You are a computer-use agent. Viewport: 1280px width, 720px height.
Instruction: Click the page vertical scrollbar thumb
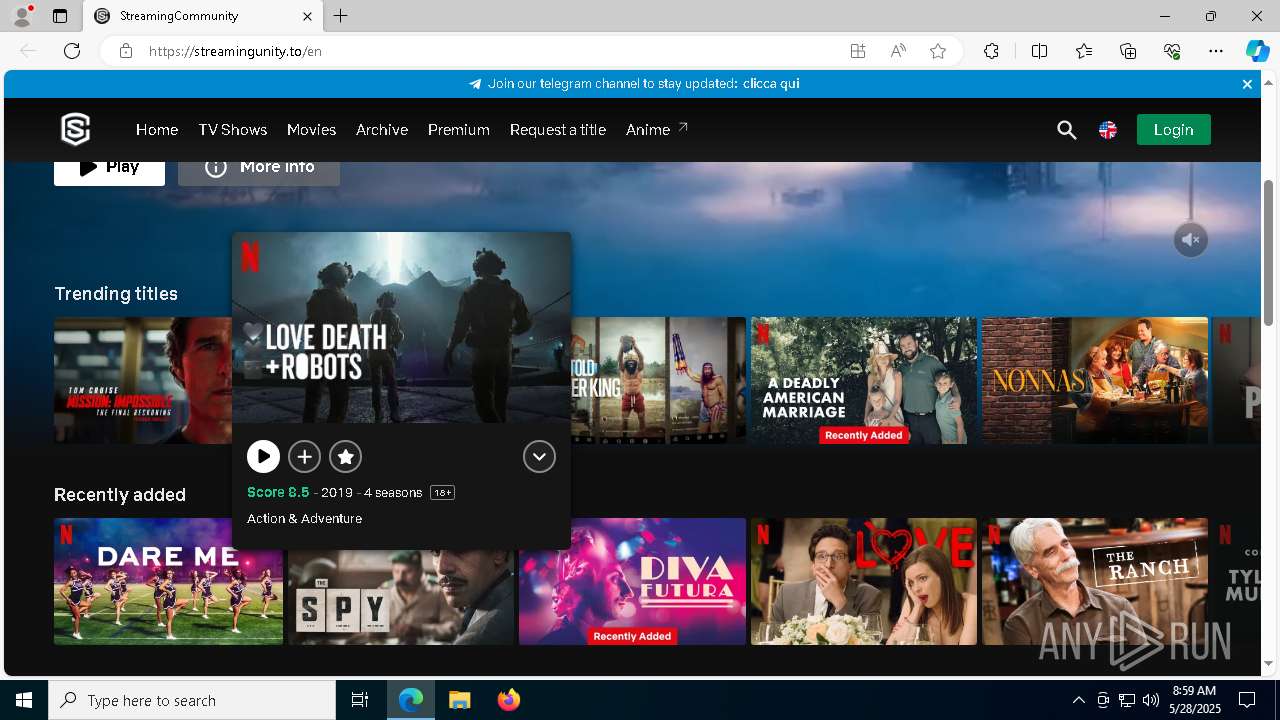[1269, 252]
